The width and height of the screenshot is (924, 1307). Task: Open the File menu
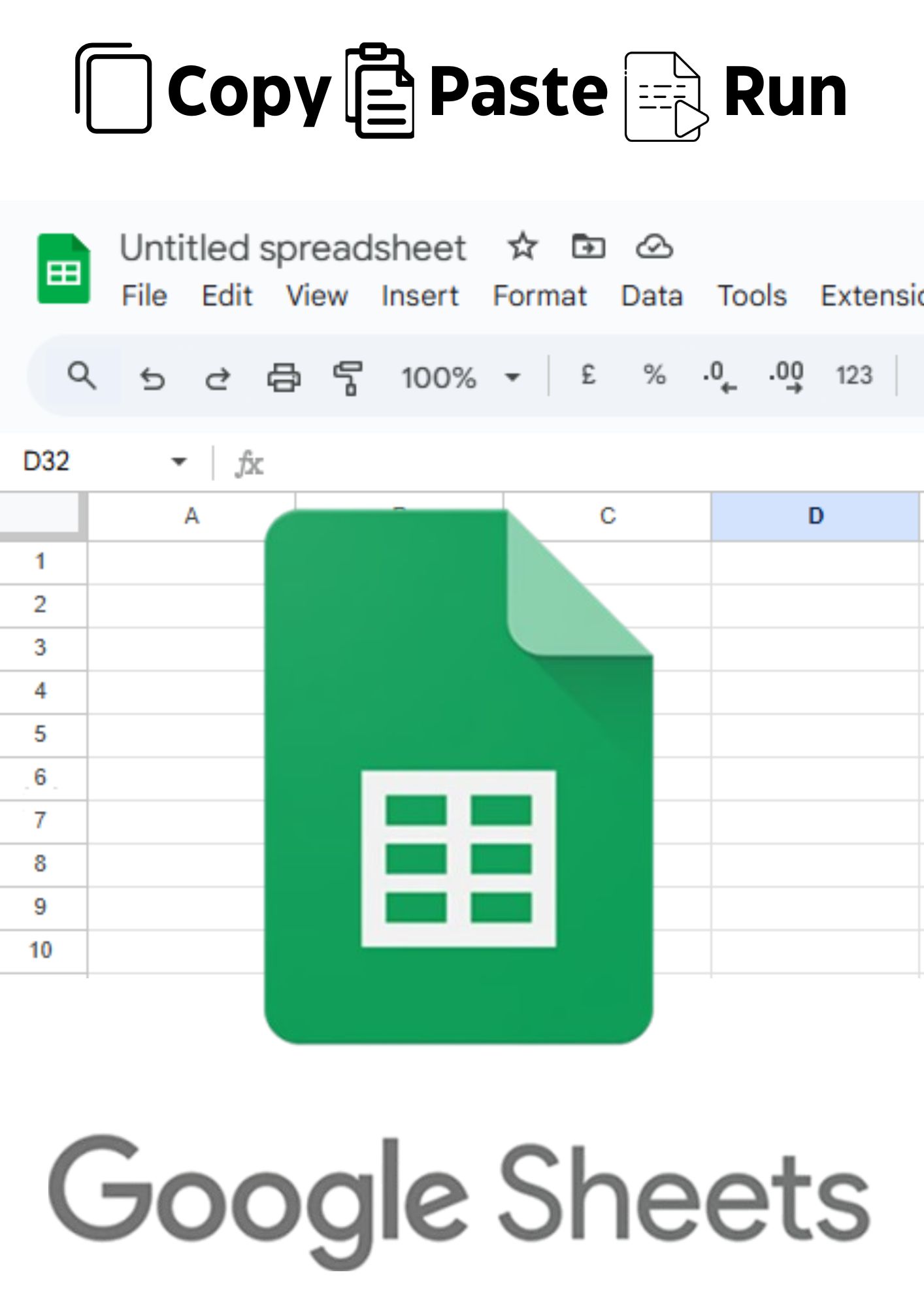144,296
